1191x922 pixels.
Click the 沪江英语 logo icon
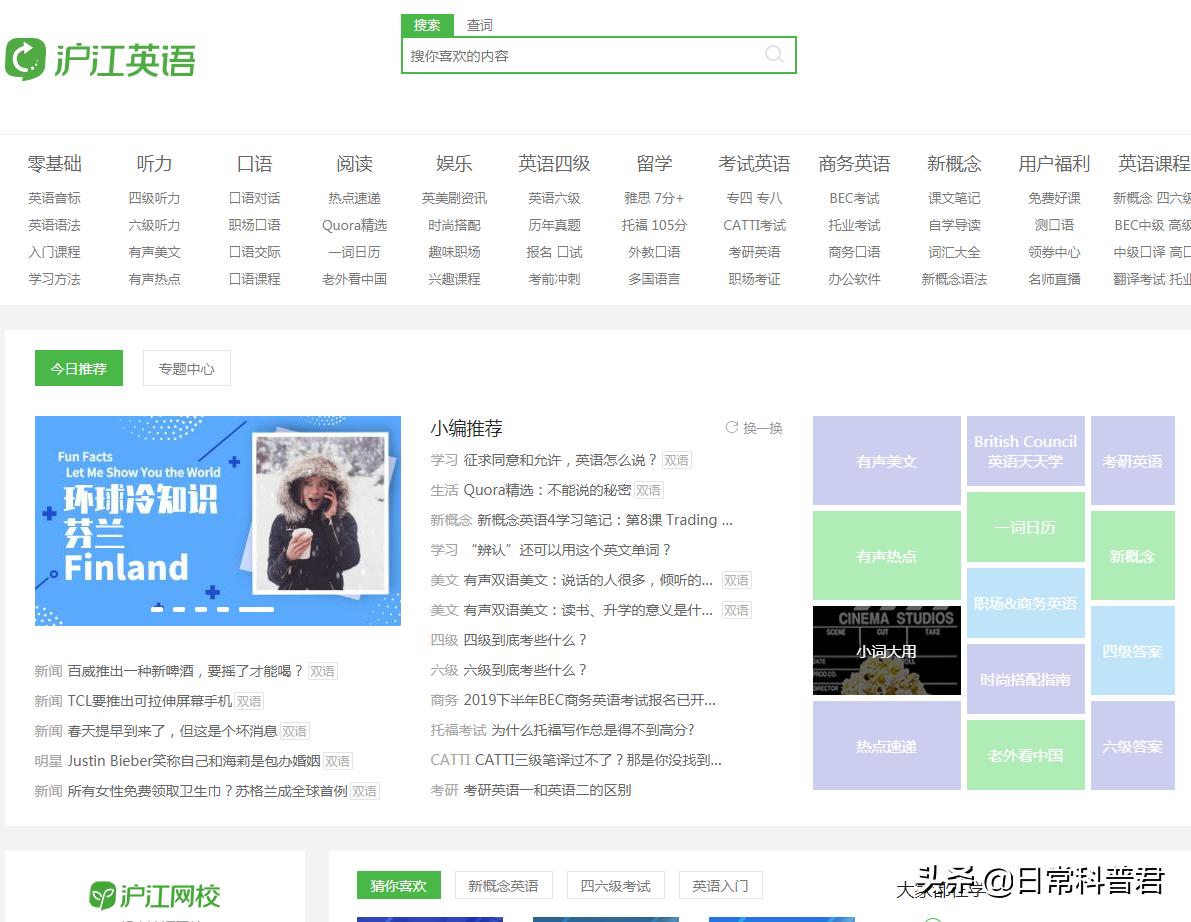24,59
